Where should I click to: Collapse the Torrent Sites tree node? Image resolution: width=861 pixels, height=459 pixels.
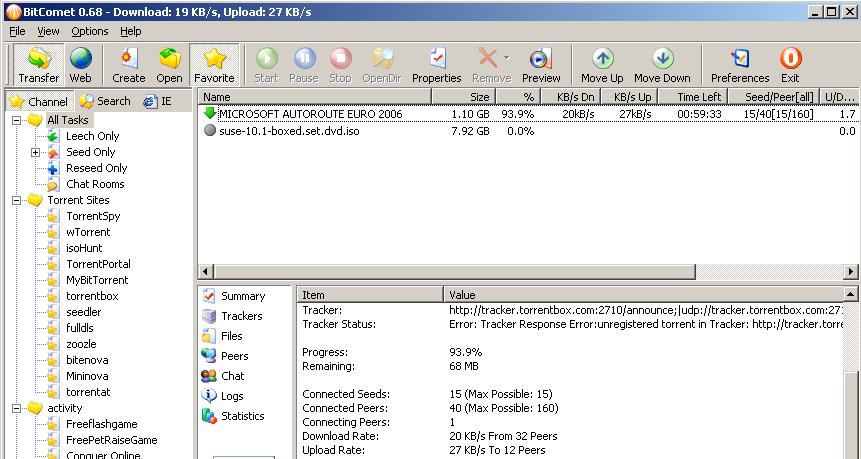point(16,200)
